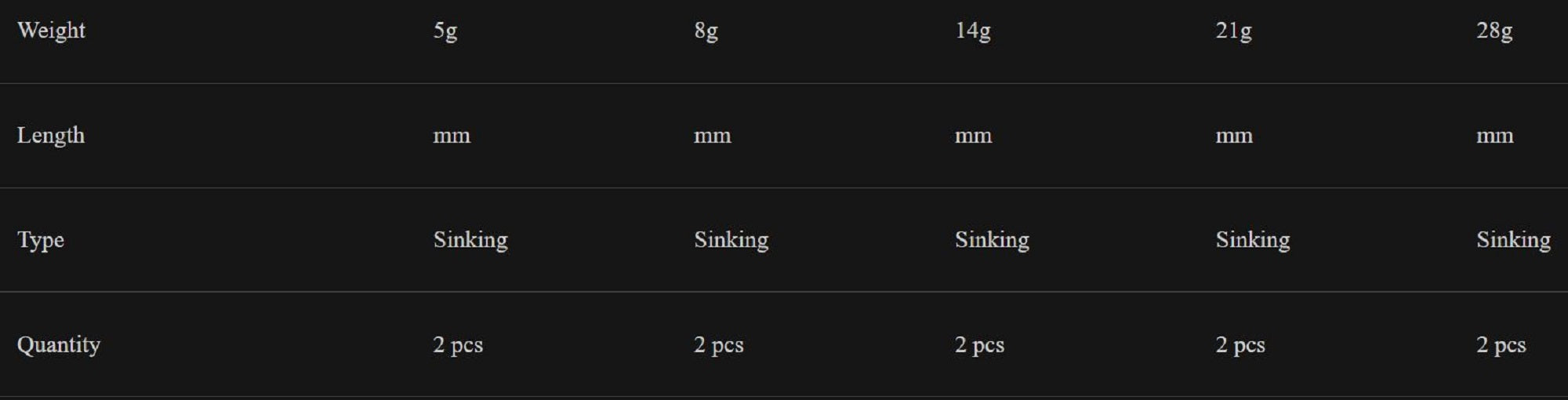Click the Weight row label

[x=51, y=31]
